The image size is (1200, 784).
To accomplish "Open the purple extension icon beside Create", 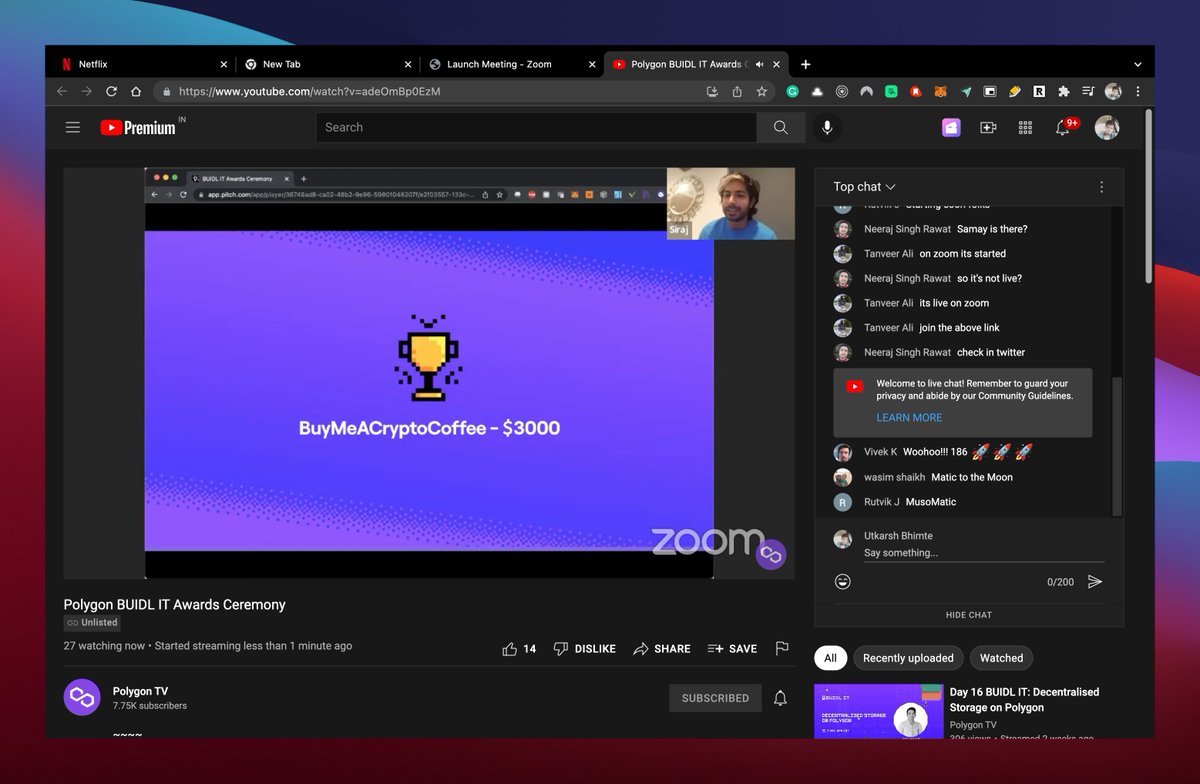I will pyautogui.click(x=951, y=127).
